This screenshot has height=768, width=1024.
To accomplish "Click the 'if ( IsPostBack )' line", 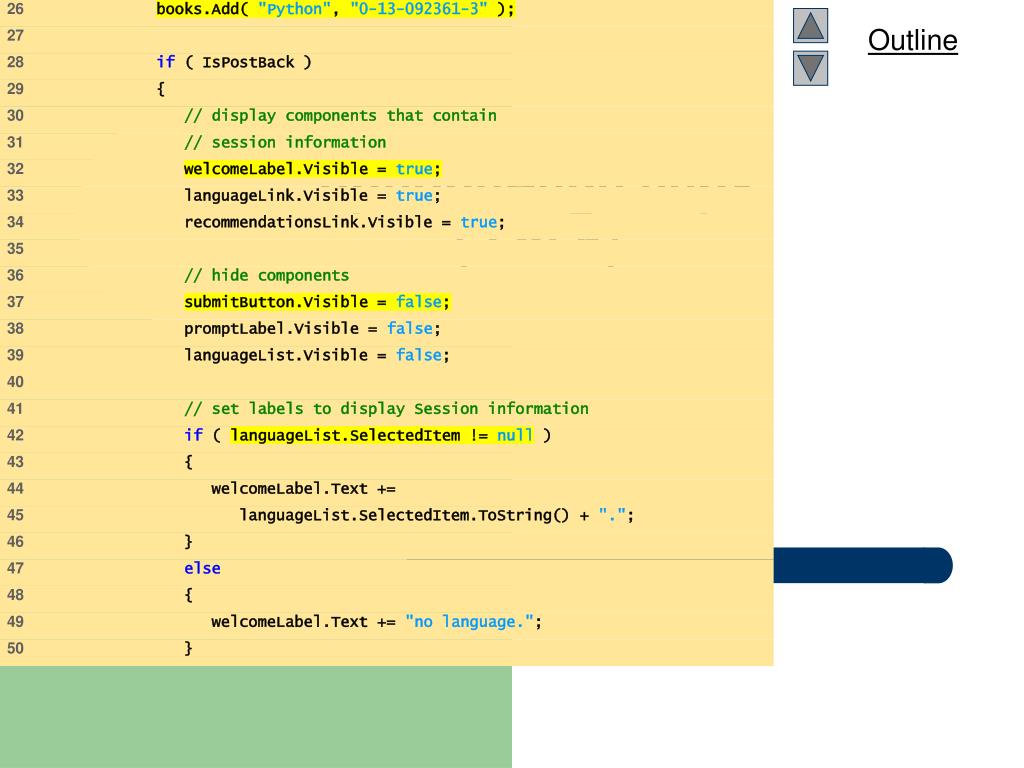I will tap(234, 62).
